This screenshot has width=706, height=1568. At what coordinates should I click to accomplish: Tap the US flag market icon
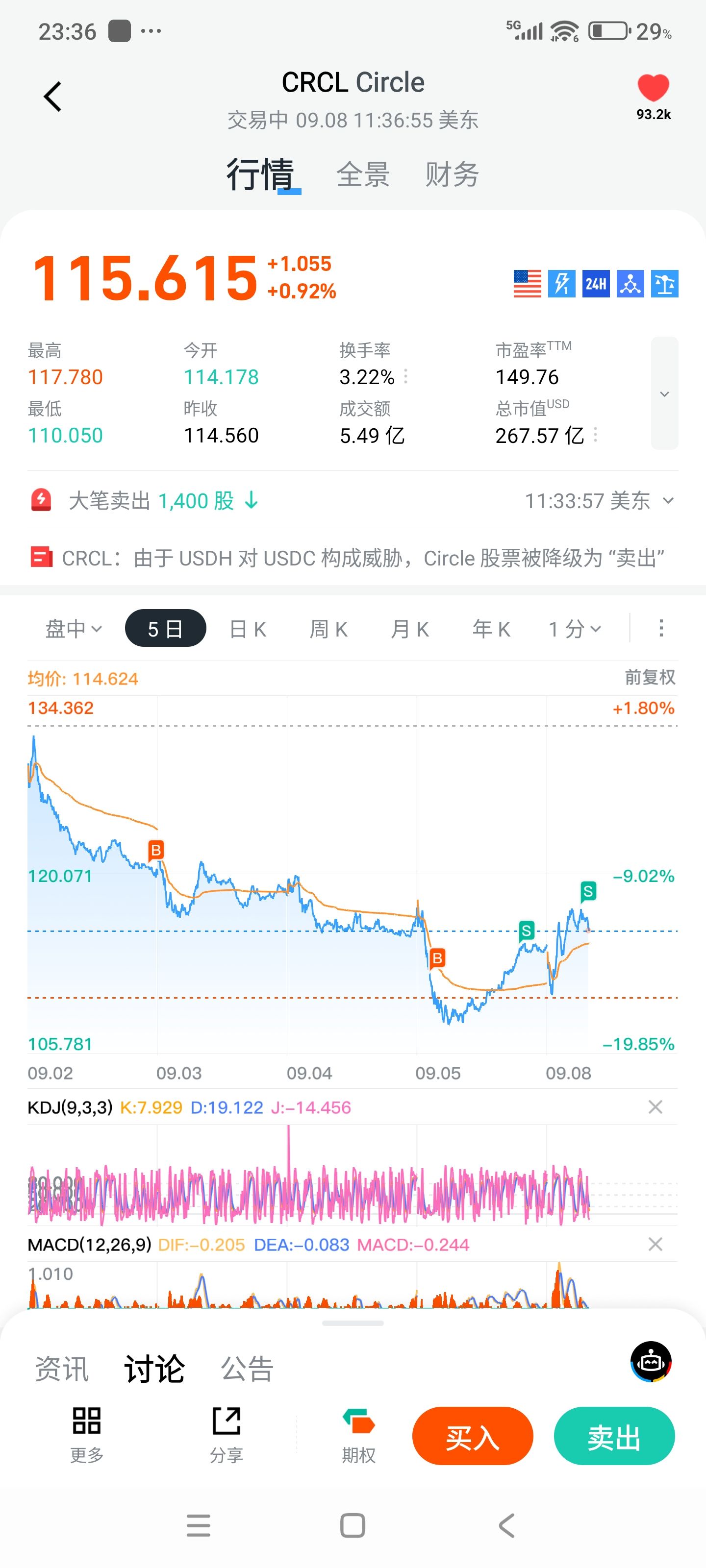[527, 284]
